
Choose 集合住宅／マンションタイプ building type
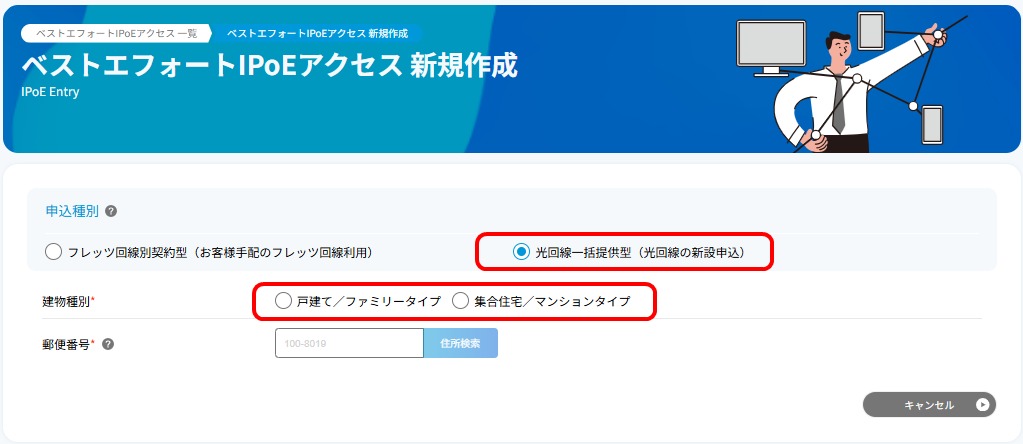point(461,301)
